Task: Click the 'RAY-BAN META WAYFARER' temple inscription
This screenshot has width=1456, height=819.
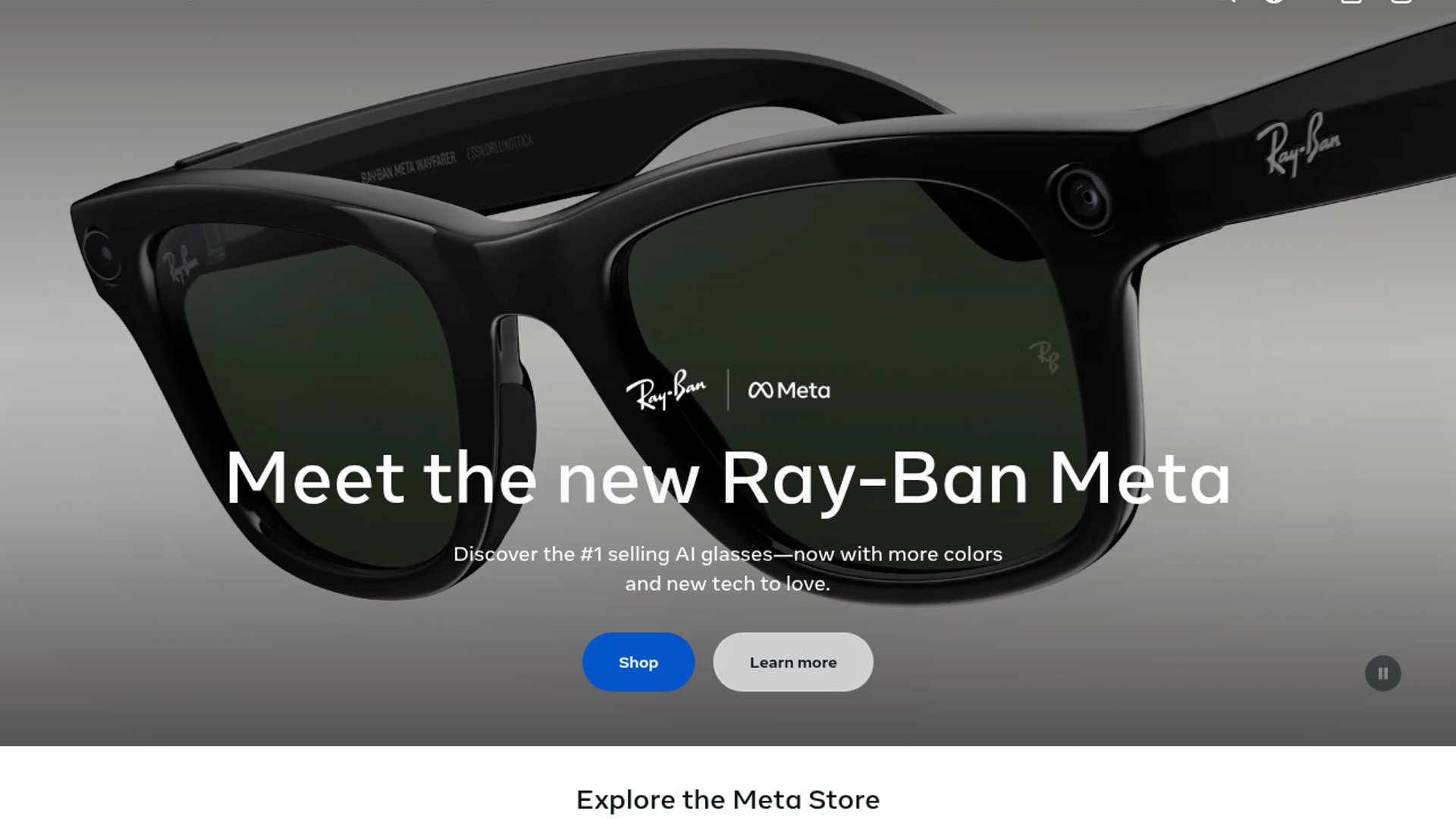Action: pyautogui.click(x=409, y=168)
